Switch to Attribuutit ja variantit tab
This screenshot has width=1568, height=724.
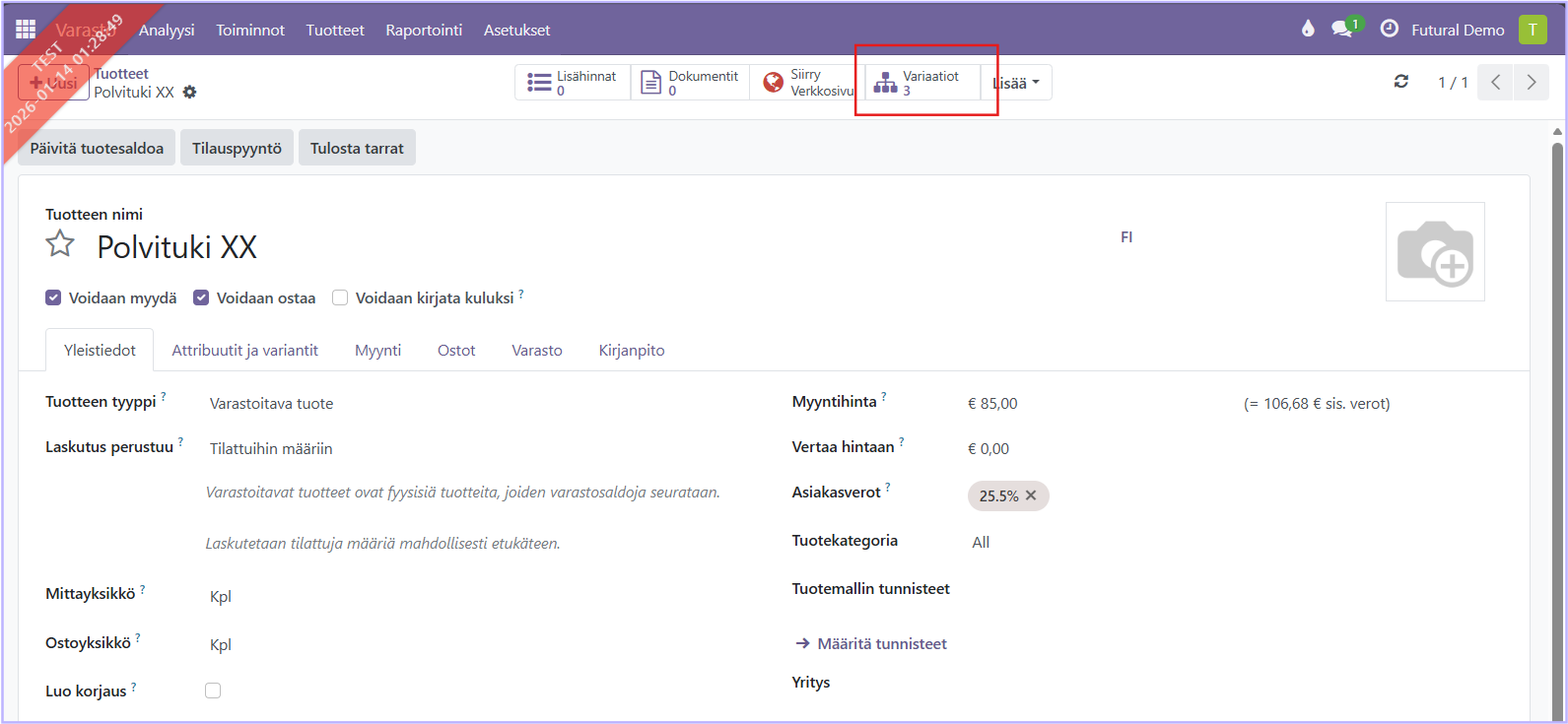(x=244, y=351)
